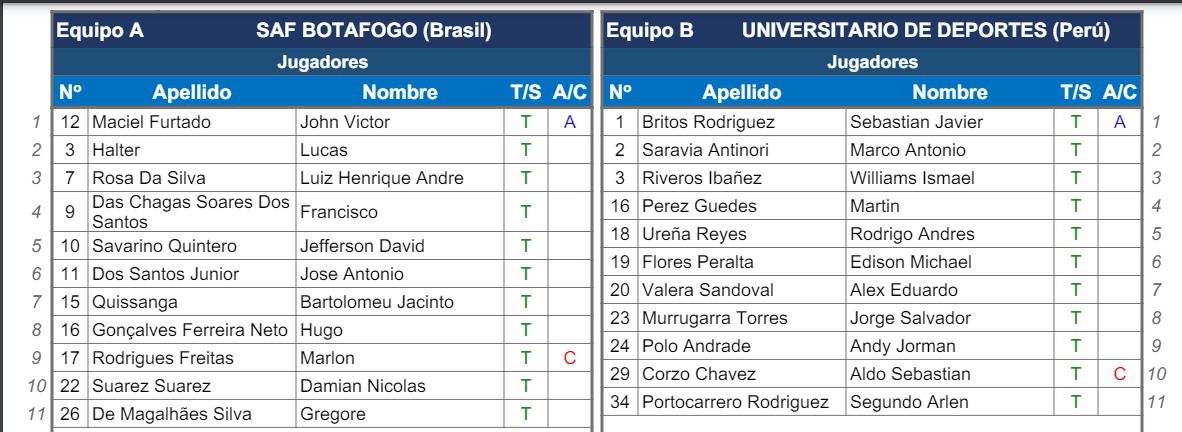
Task: Click surname Das Chagas Soares Dos Santos
Action: point(190,212)
